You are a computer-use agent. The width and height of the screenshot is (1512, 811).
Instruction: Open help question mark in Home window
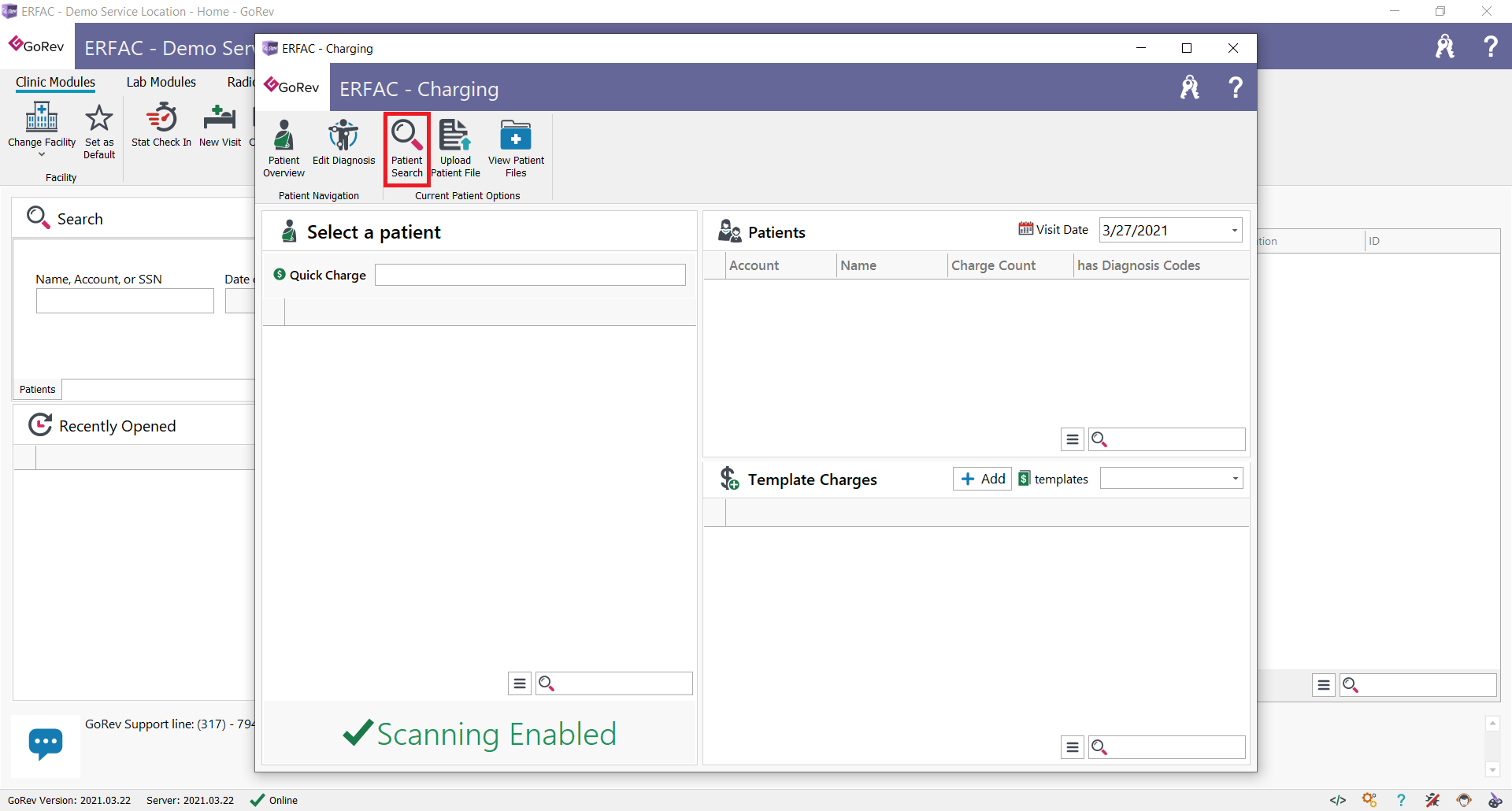point(1491,46)
